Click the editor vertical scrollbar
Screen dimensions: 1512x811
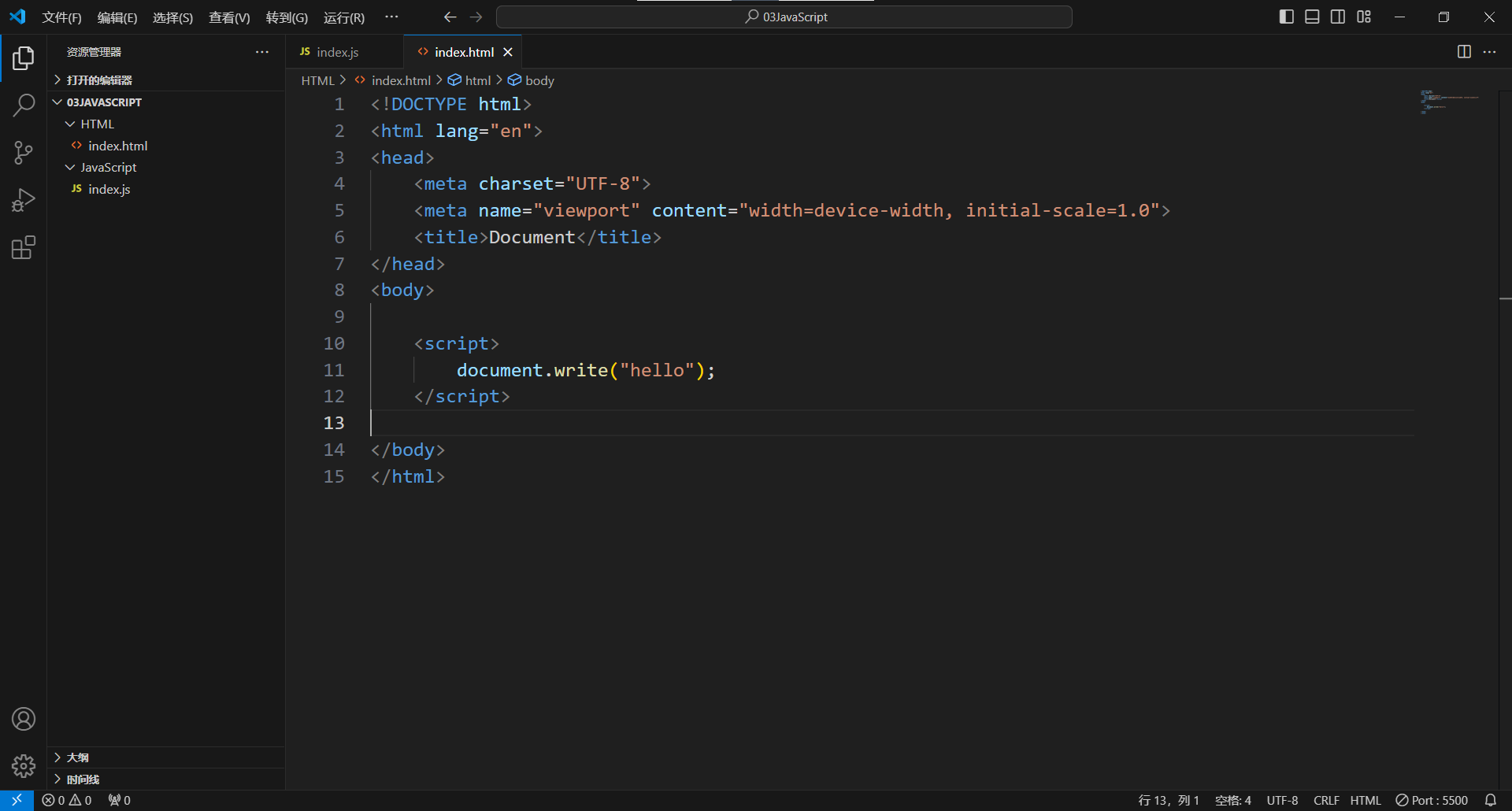pos(1505,441)
